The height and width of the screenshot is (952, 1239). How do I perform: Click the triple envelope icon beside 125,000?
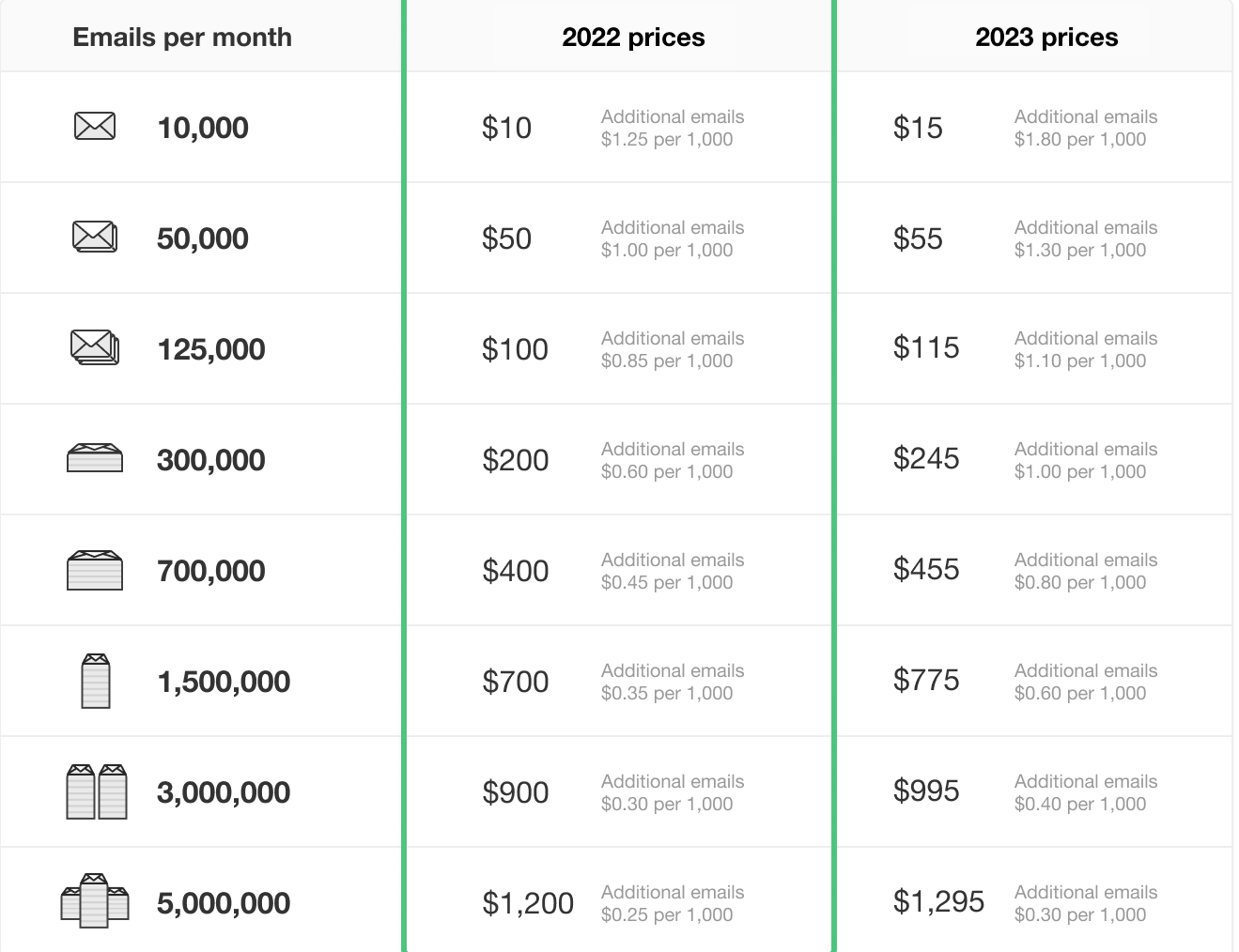(95, 347)
